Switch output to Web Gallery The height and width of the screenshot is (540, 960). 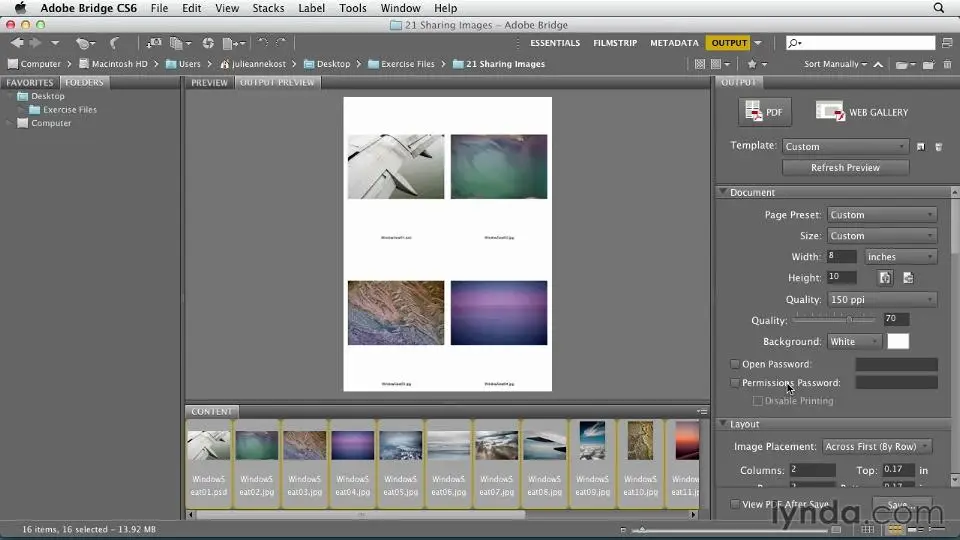tap(862, 113)
